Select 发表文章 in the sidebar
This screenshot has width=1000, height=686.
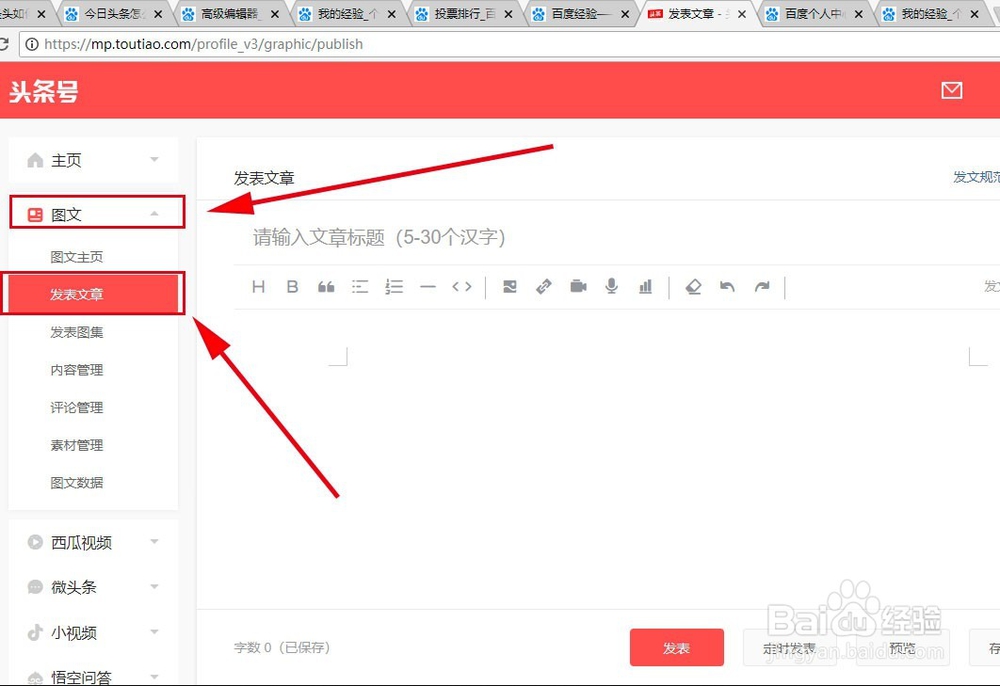pos(94,294)
